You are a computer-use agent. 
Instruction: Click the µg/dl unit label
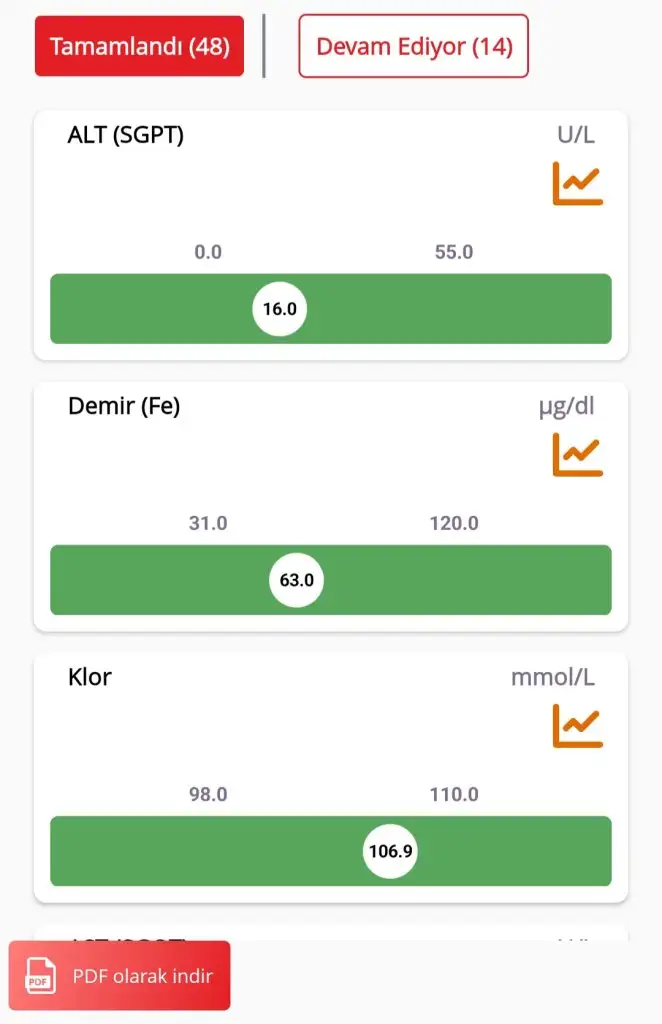click(x=567, y=406)
